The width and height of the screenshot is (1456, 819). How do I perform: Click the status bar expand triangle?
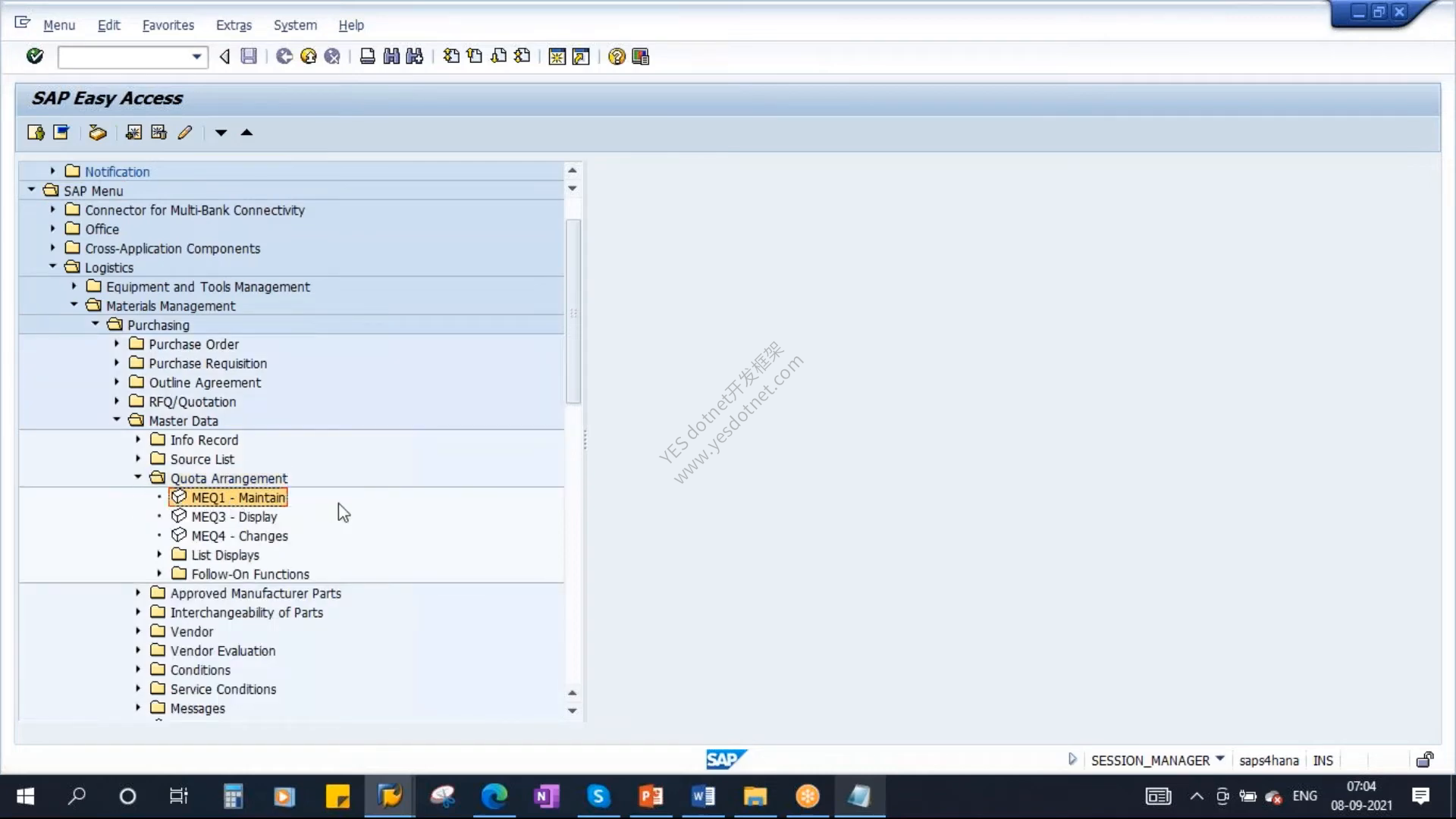click(1072, 759)
